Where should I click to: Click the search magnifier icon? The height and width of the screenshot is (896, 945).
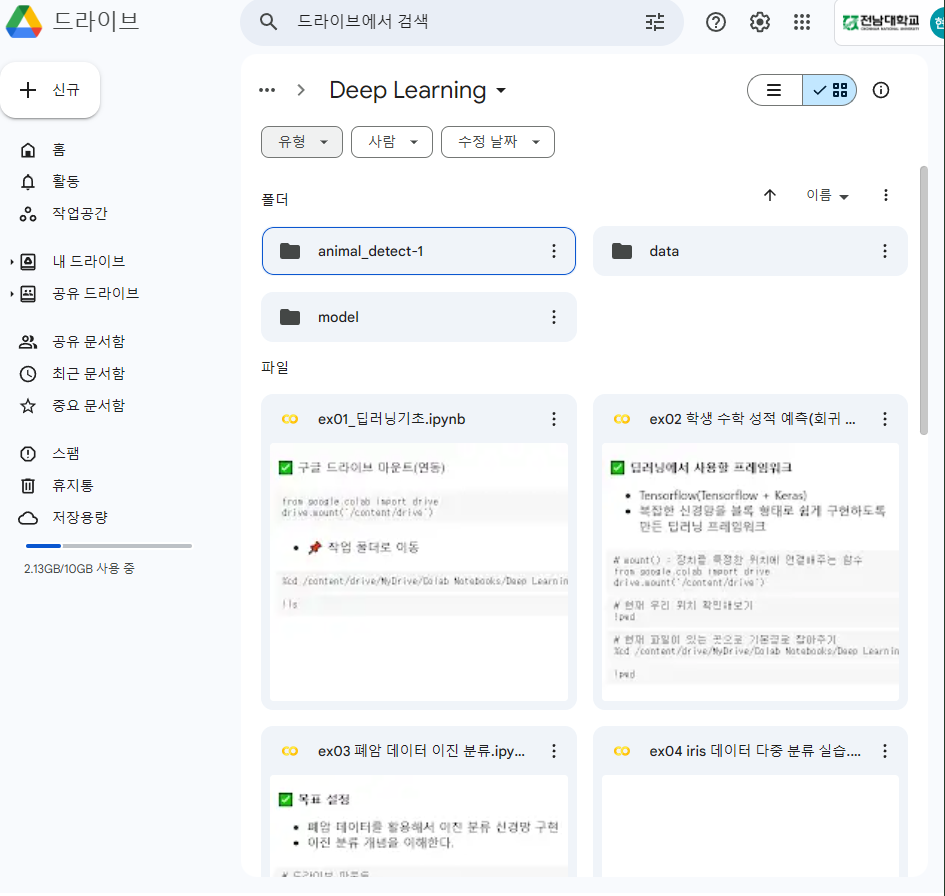coord(268,22)
